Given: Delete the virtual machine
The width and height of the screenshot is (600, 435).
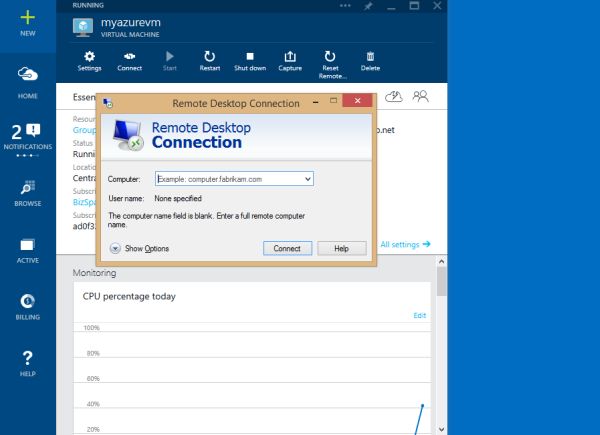Looking at the screenshot, I should coord(370,61).
